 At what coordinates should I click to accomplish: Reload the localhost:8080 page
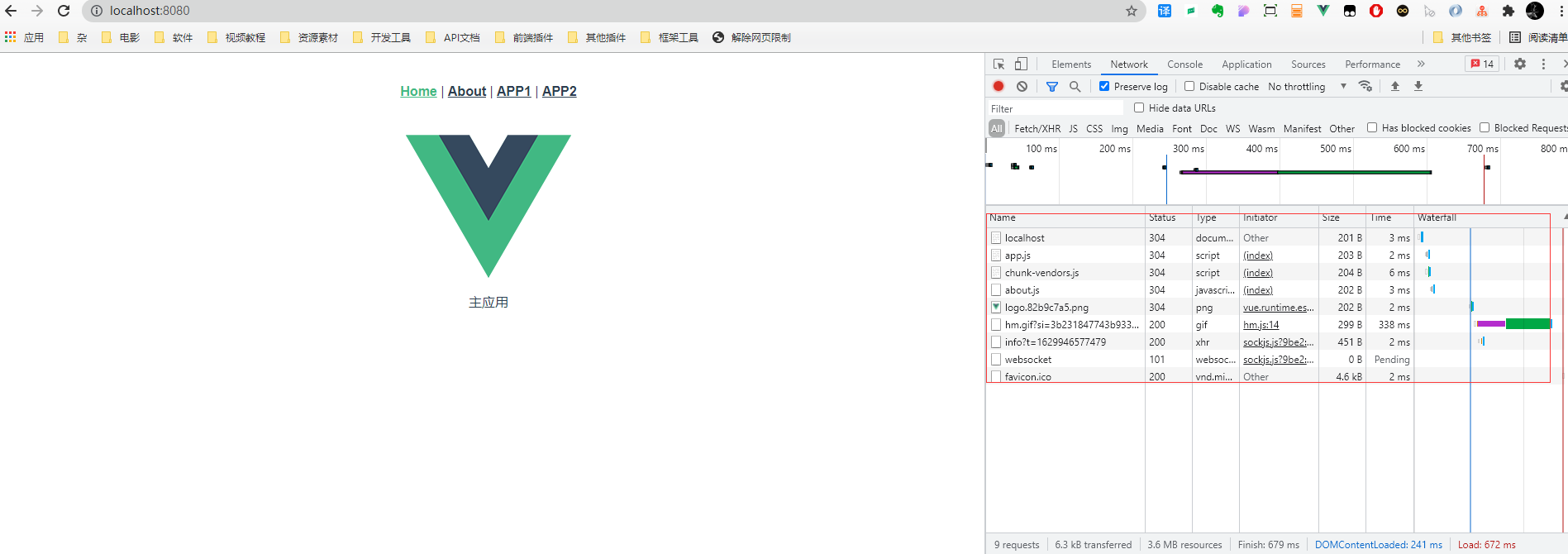coord(64,11)
